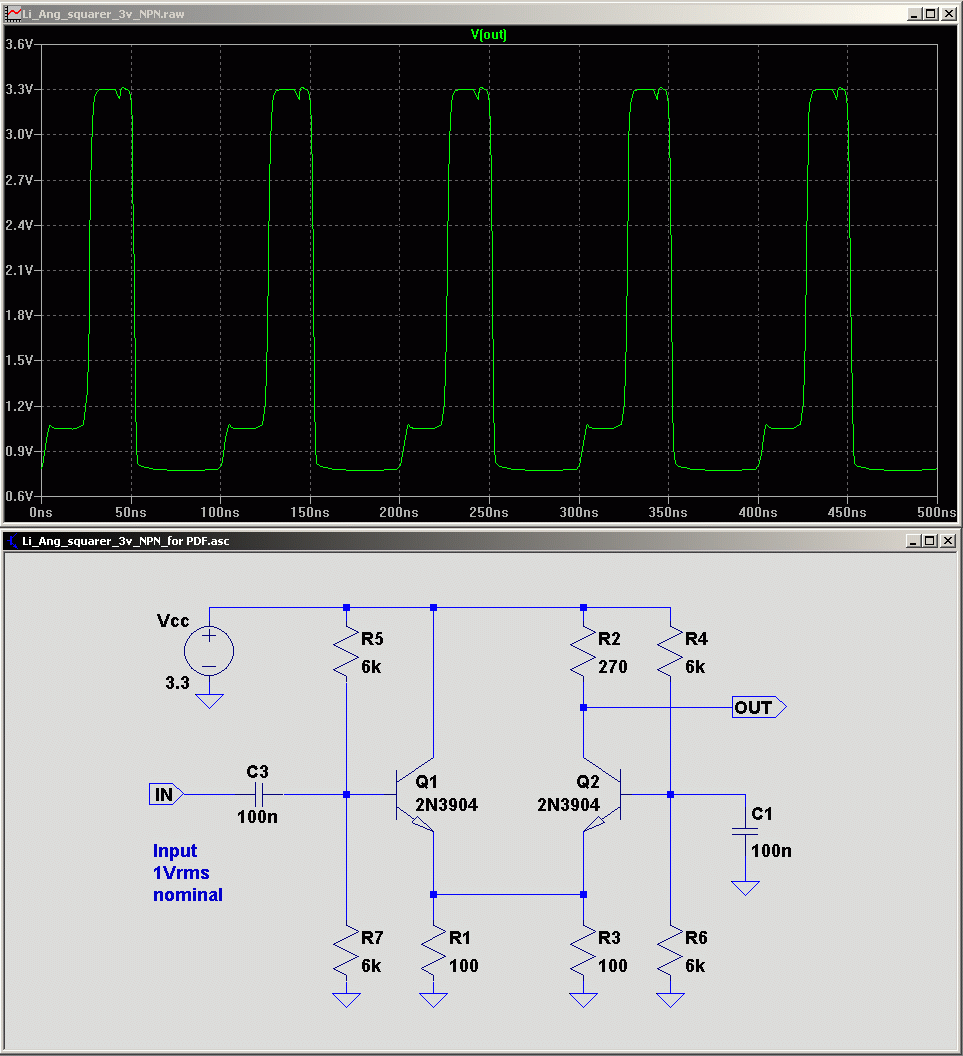963x1056 pixels.
Task: Click the 2N3904 model label of Q1
Action: coord(446,805)
